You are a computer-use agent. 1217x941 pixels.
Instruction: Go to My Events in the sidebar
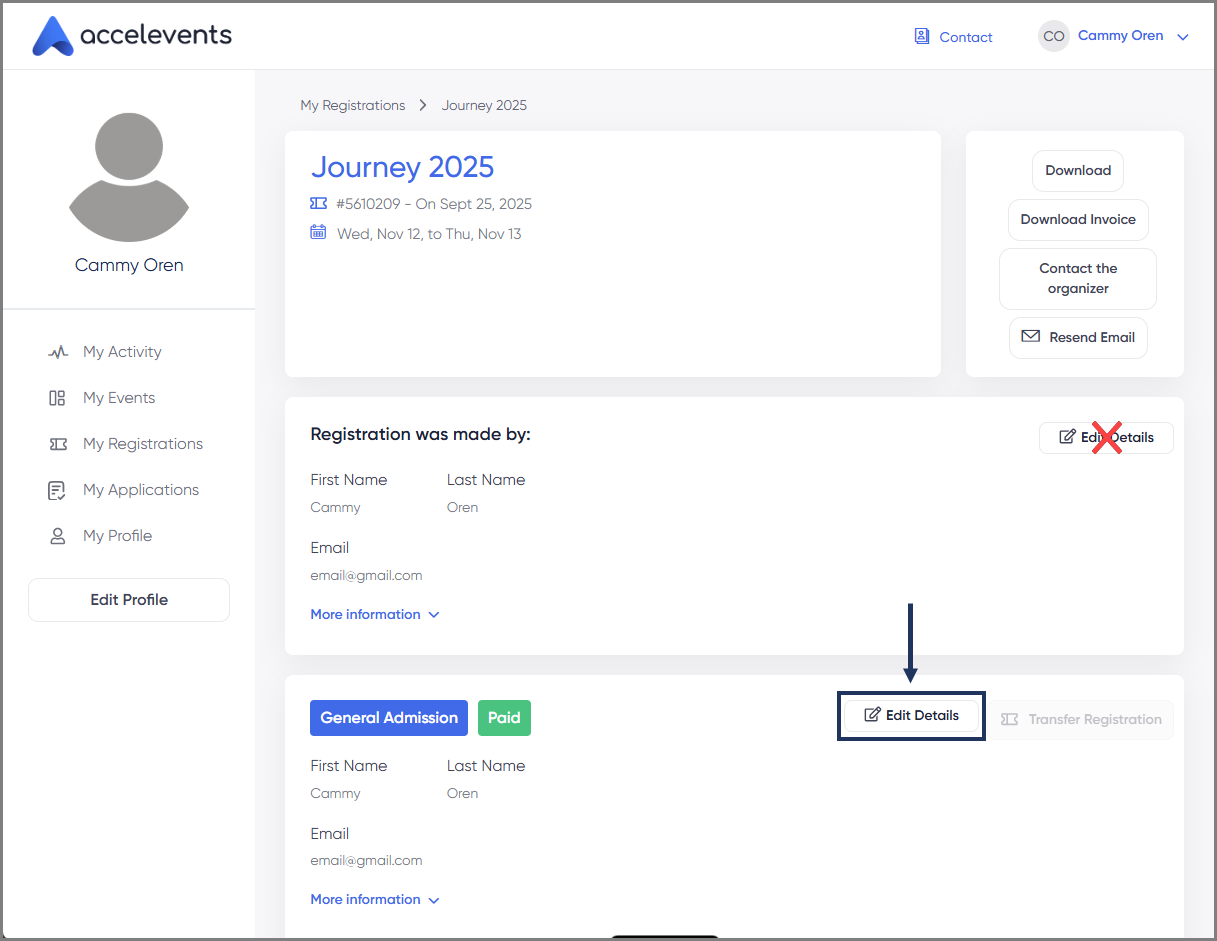pos(119,398)
